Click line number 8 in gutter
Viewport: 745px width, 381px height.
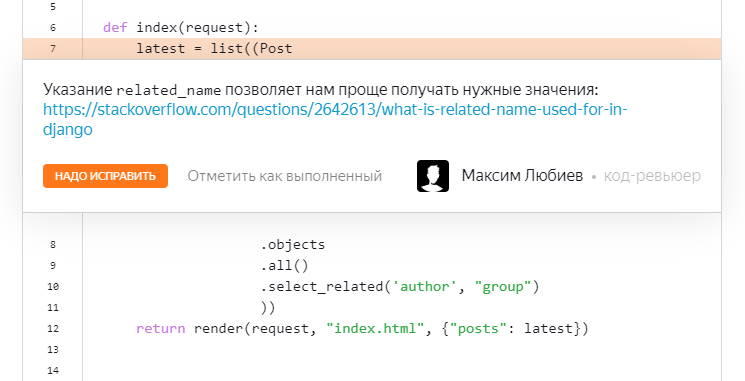point(53,245)
